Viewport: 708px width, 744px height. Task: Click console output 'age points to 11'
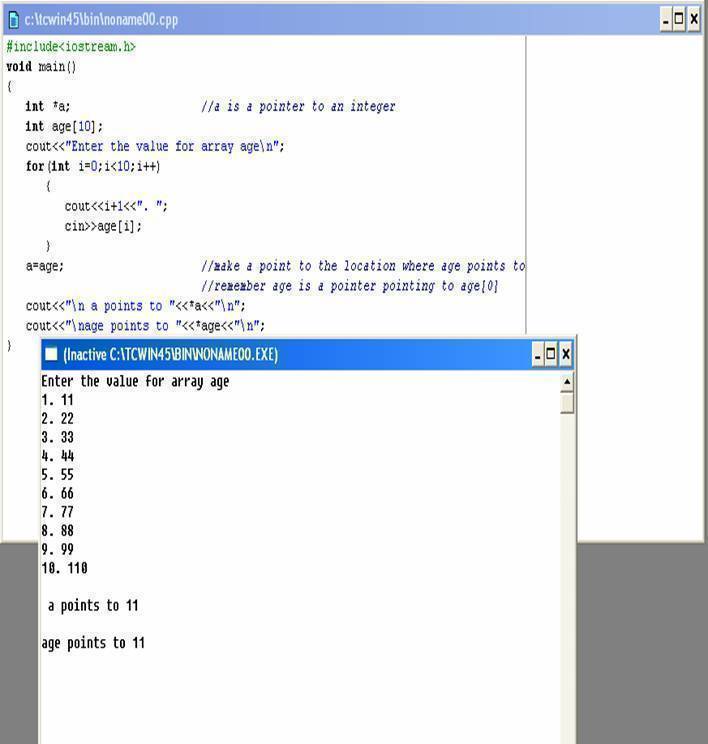click(x=93, y=643)
